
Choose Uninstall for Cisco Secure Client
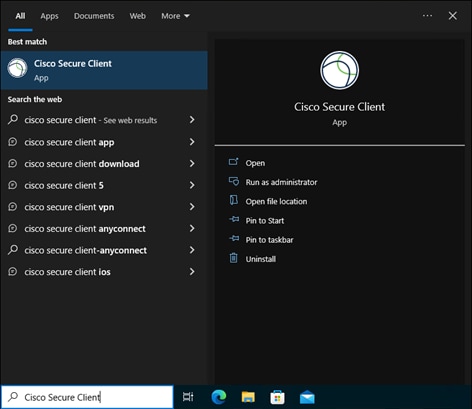click(x=261, y=259)
